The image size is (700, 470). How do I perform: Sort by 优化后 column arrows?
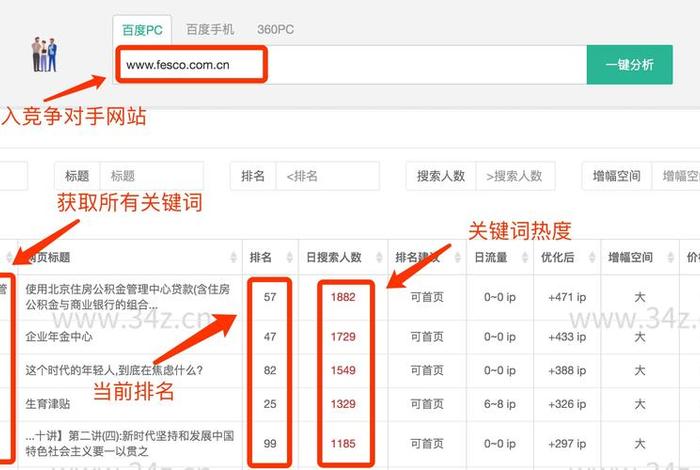(592, 257)
